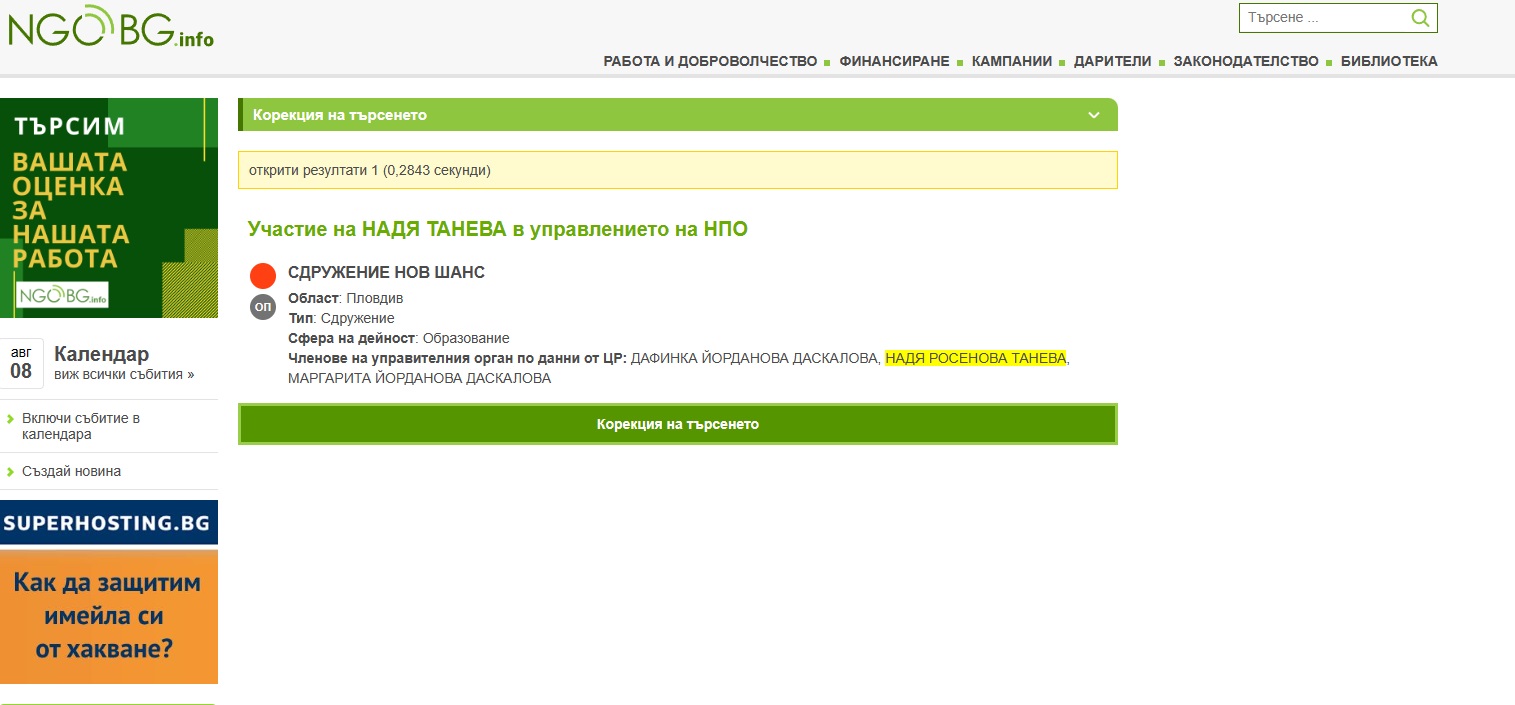Open the SuperHosting.BG email protection banner

(109, 592)
